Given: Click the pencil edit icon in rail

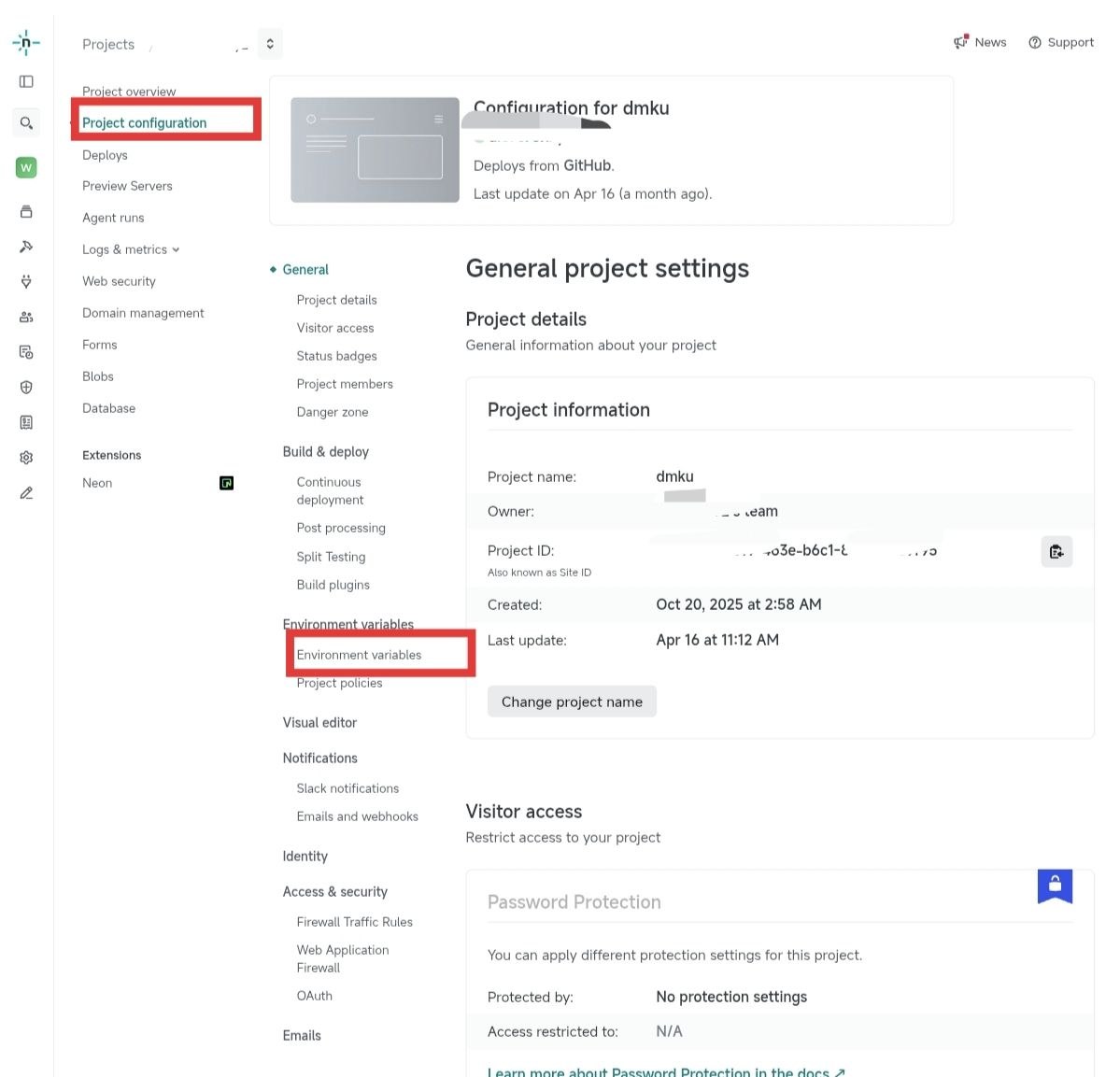Looking at the screenshot, I should coord(26,493).
